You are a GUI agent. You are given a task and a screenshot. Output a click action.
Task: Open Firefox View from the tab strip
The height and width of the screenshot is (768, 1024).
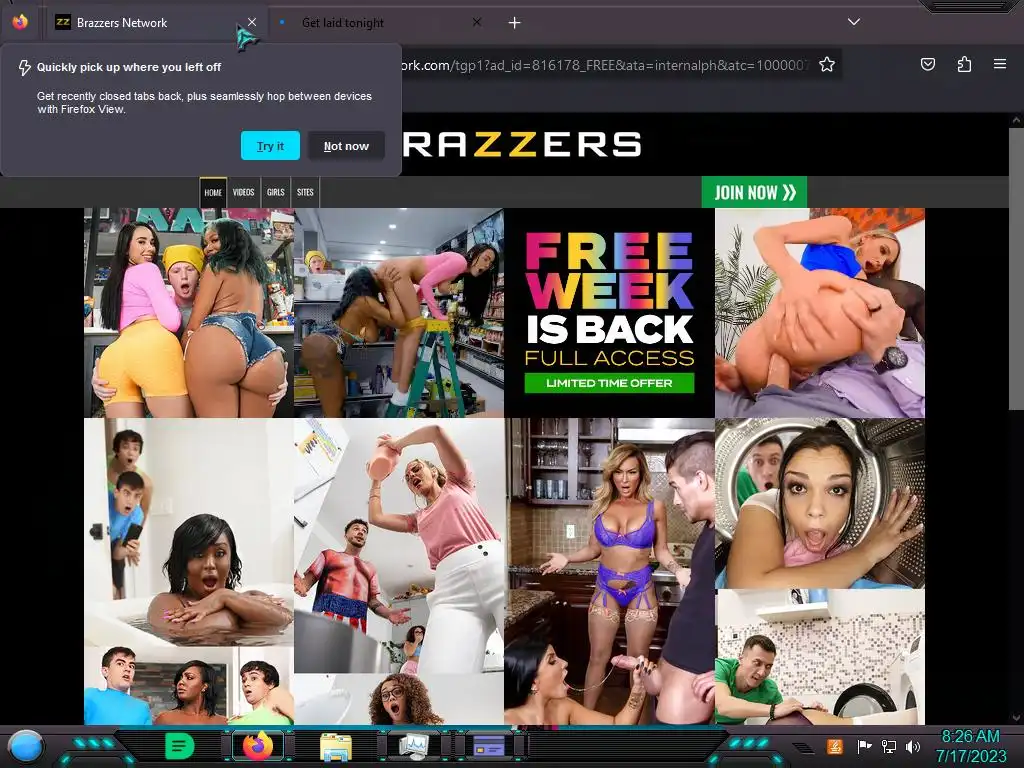click(20, 22)
